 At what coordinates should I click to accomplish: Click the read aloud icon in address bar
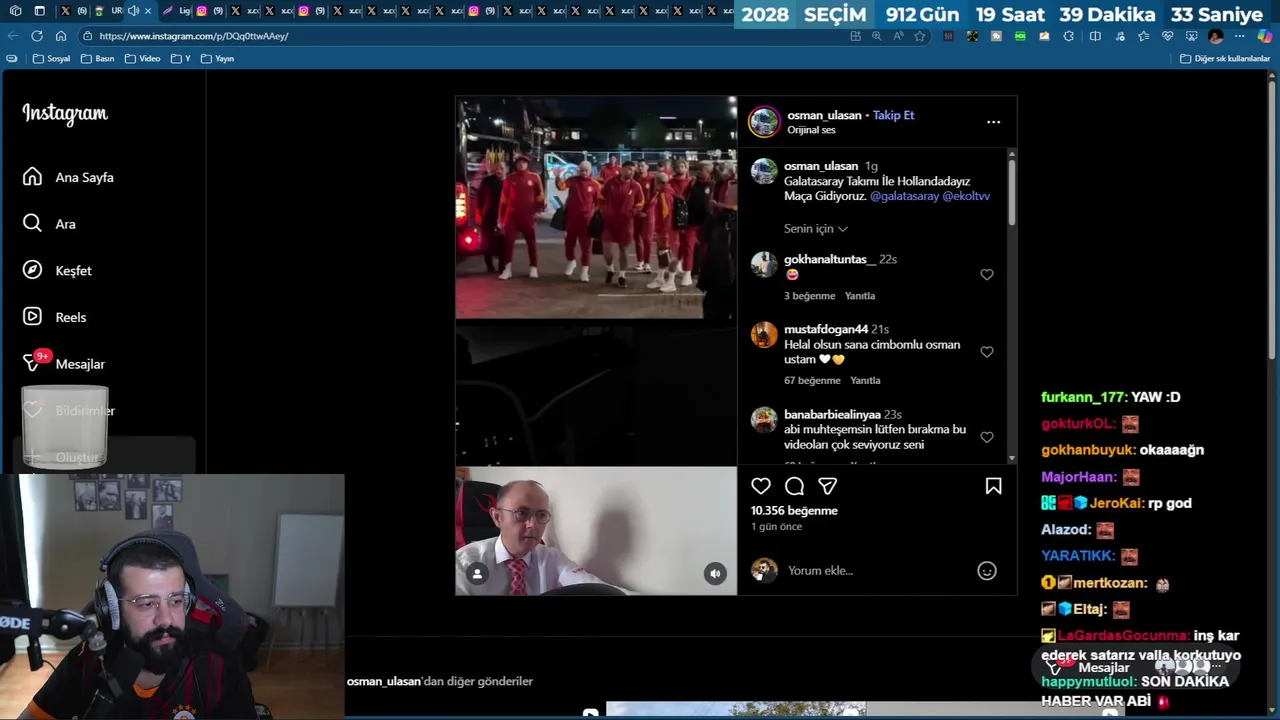[898, 36]
